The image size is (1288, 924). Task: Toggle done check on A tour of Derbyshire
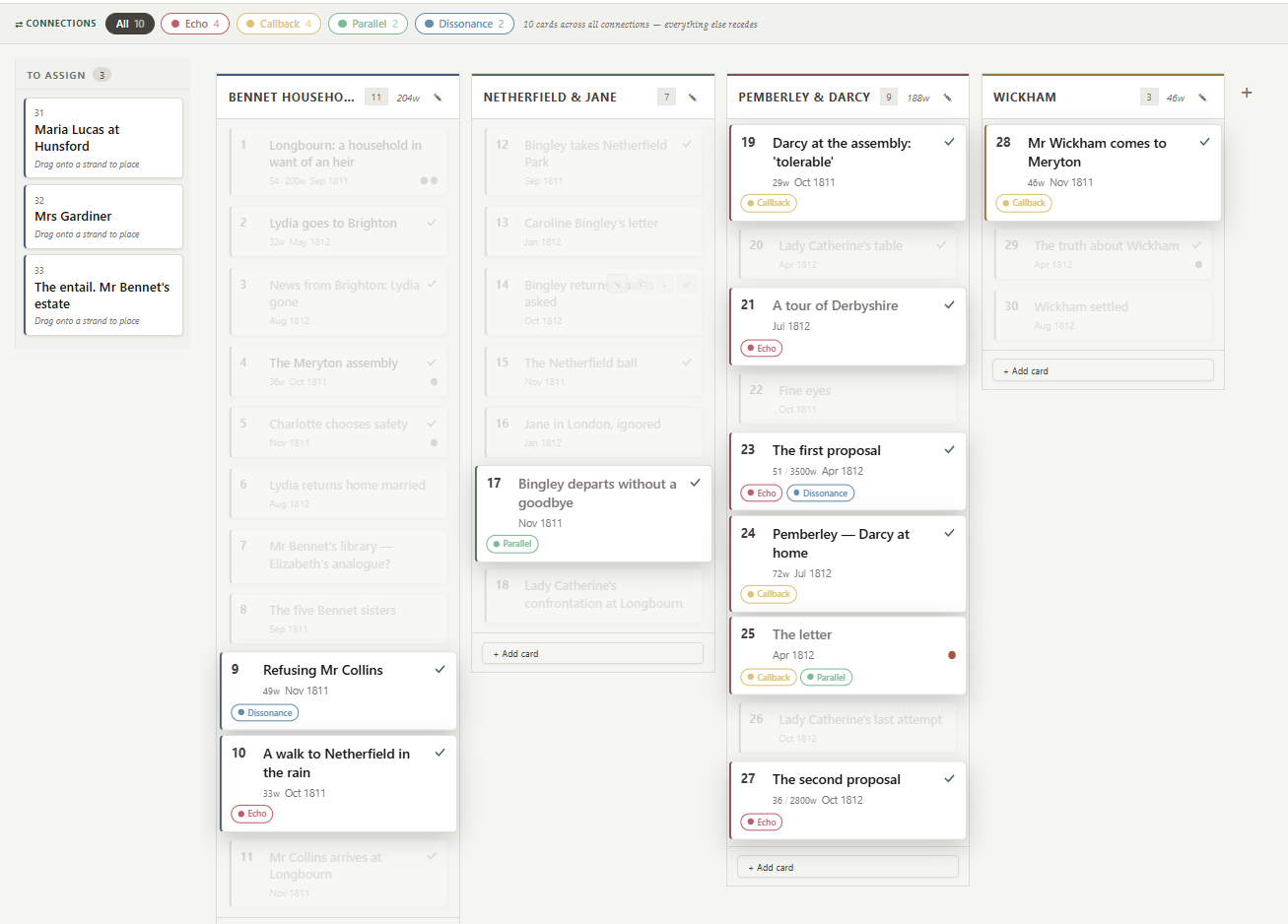(x=949, y=304)
